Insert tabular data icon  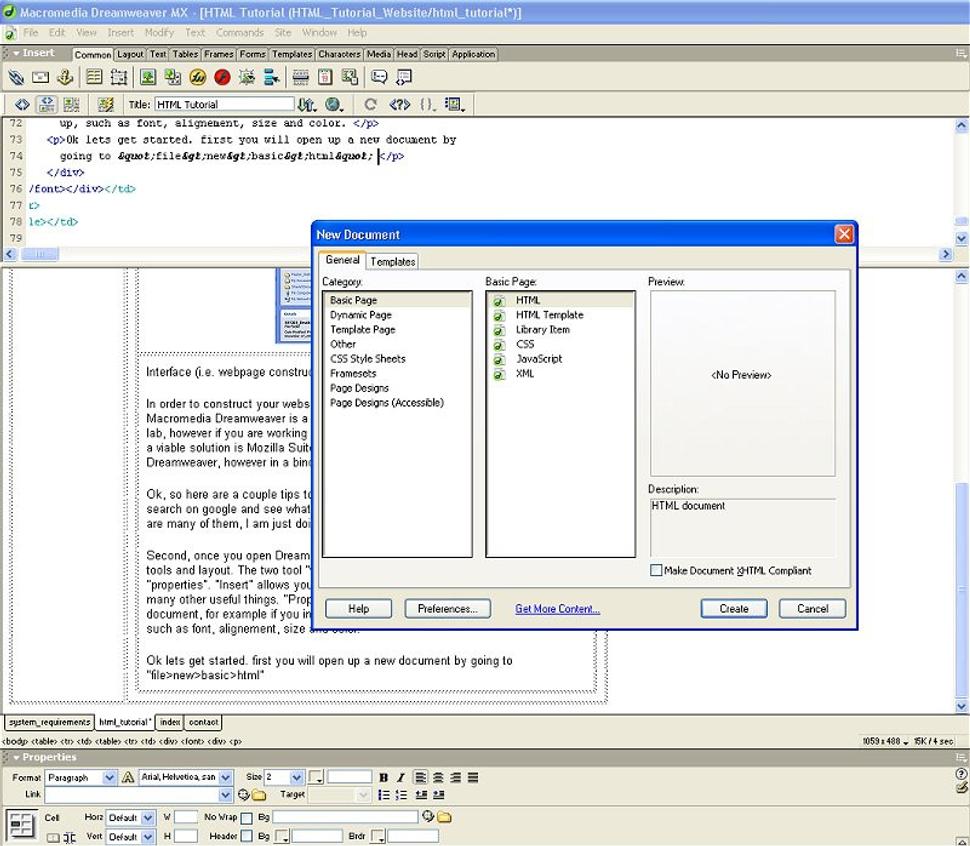350,77
